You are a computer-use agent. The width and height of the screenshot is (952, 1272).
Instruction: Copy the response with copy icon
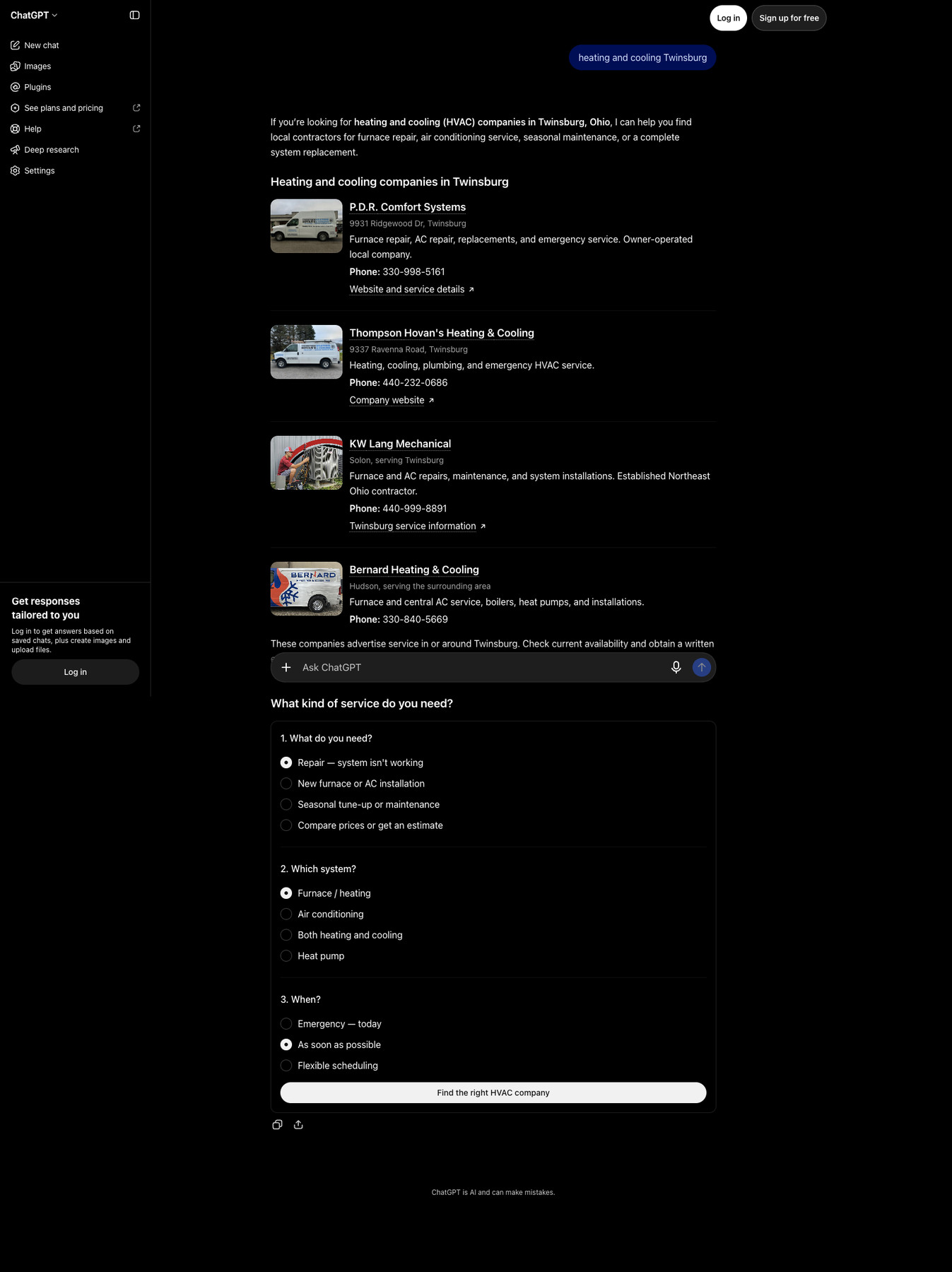click(x=277, y=1124)
